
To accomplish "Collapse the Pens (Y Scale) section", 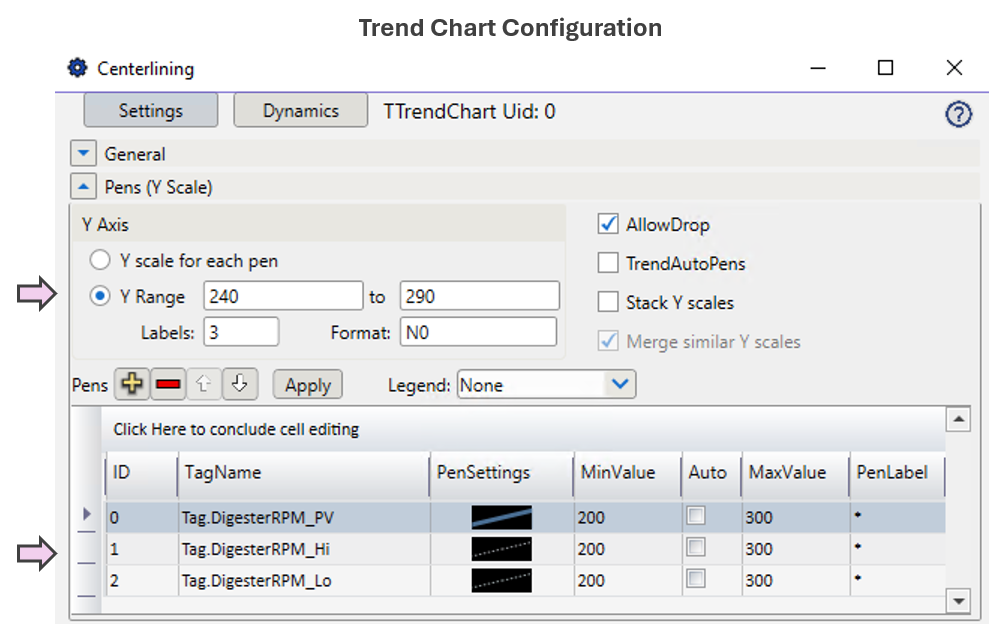I will pos(82,187).
